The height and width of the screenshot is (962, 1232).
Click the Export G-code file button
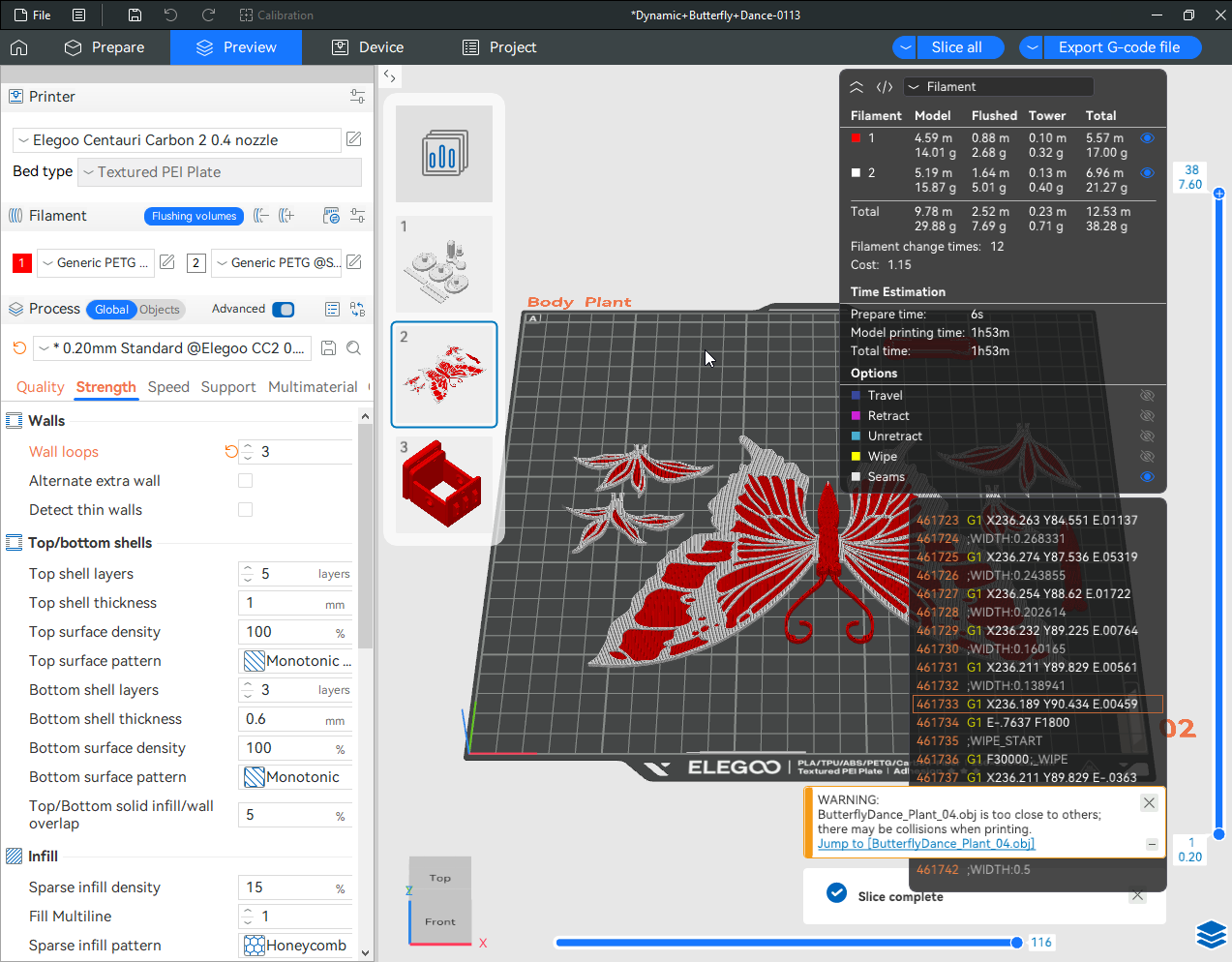(x=1119, y=47)
